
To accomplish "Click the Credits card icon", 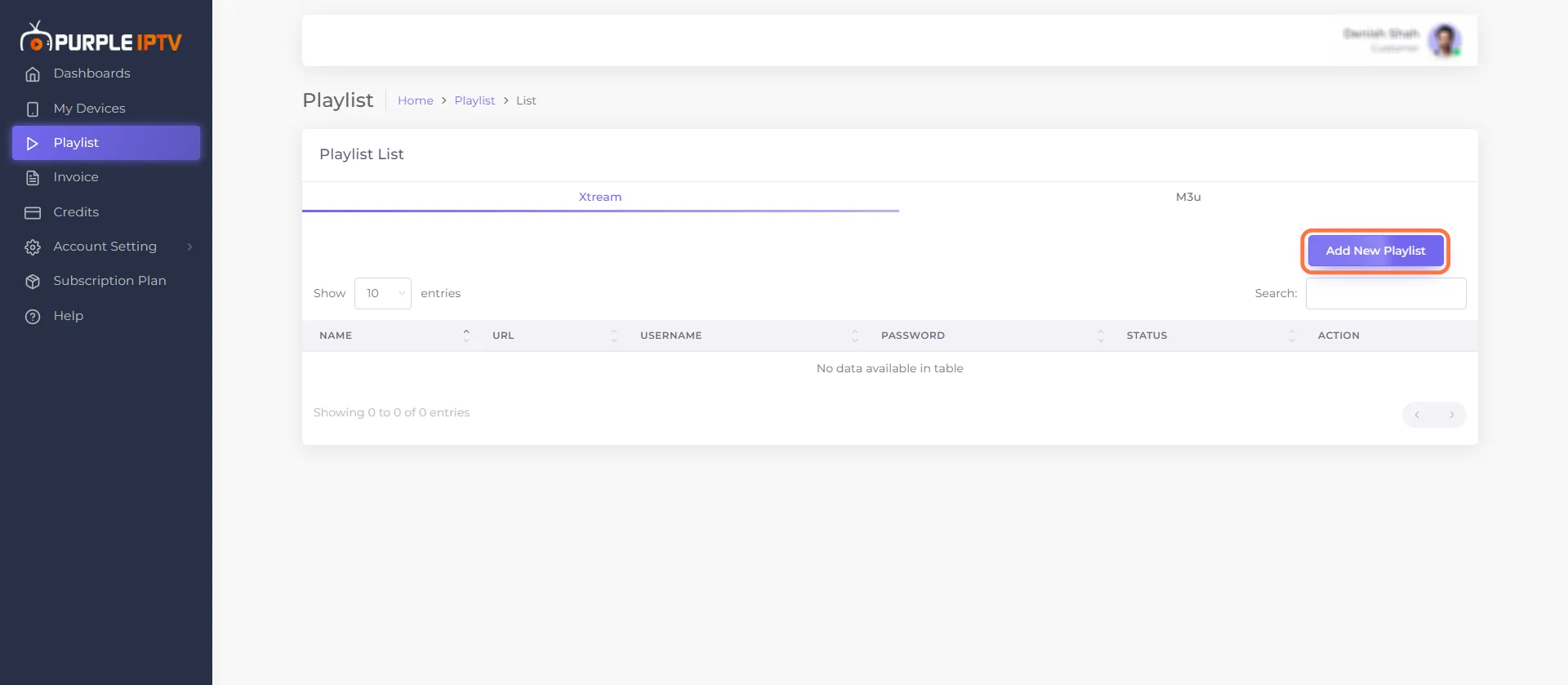I will click(33, 213).
